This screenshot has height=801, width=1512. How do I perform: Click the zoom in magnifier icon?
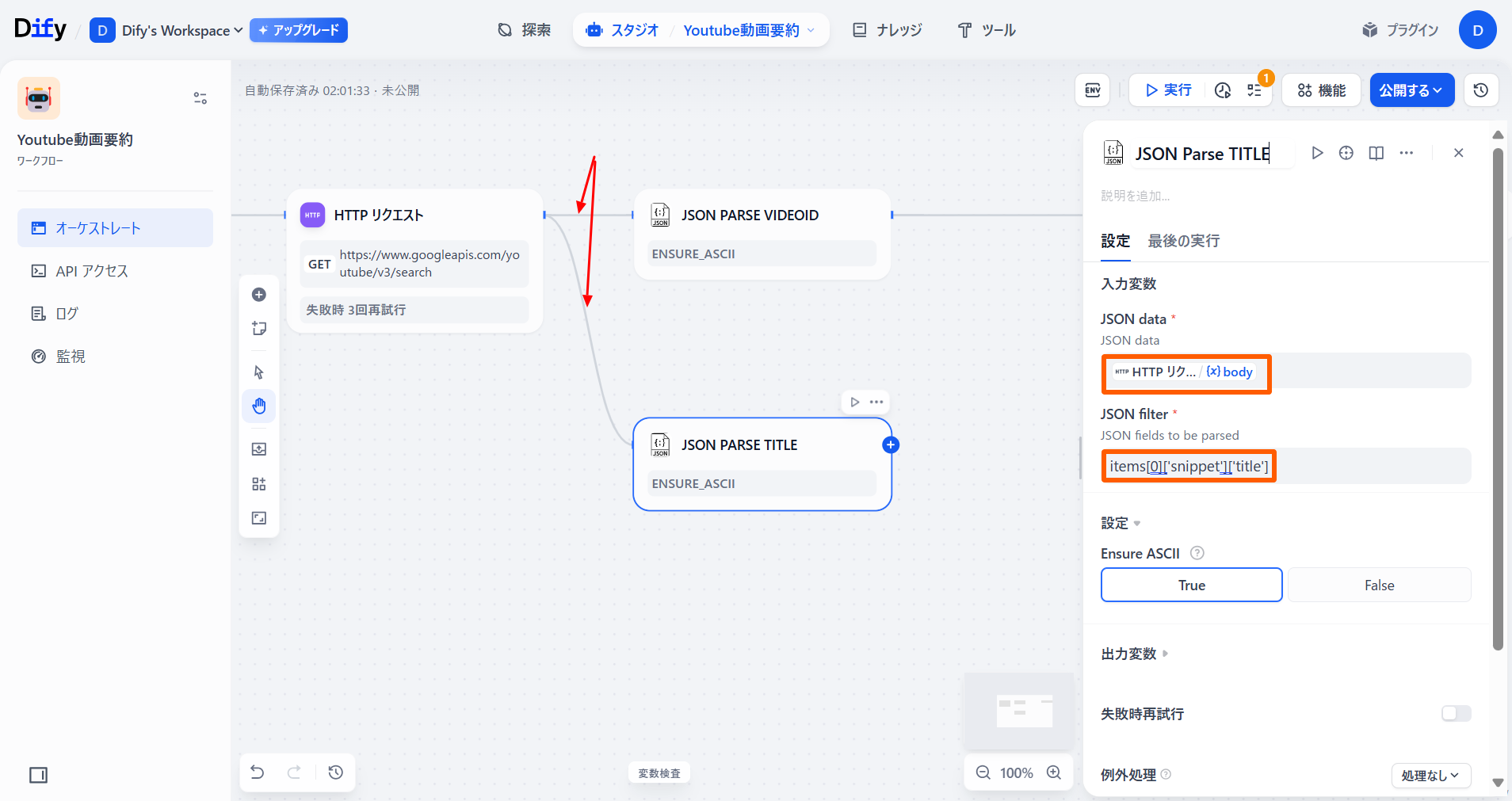coord(1054,772)
